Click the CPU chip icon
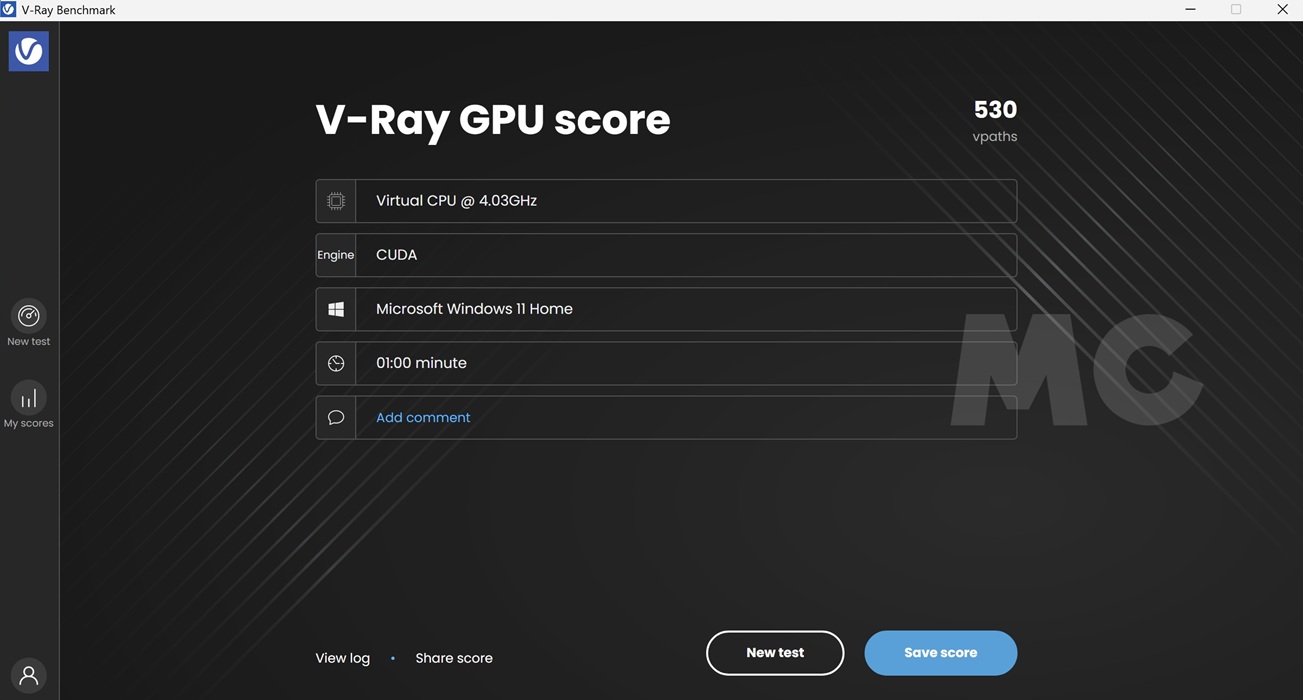Viewport: 1303px width, 700px height. 336,201
